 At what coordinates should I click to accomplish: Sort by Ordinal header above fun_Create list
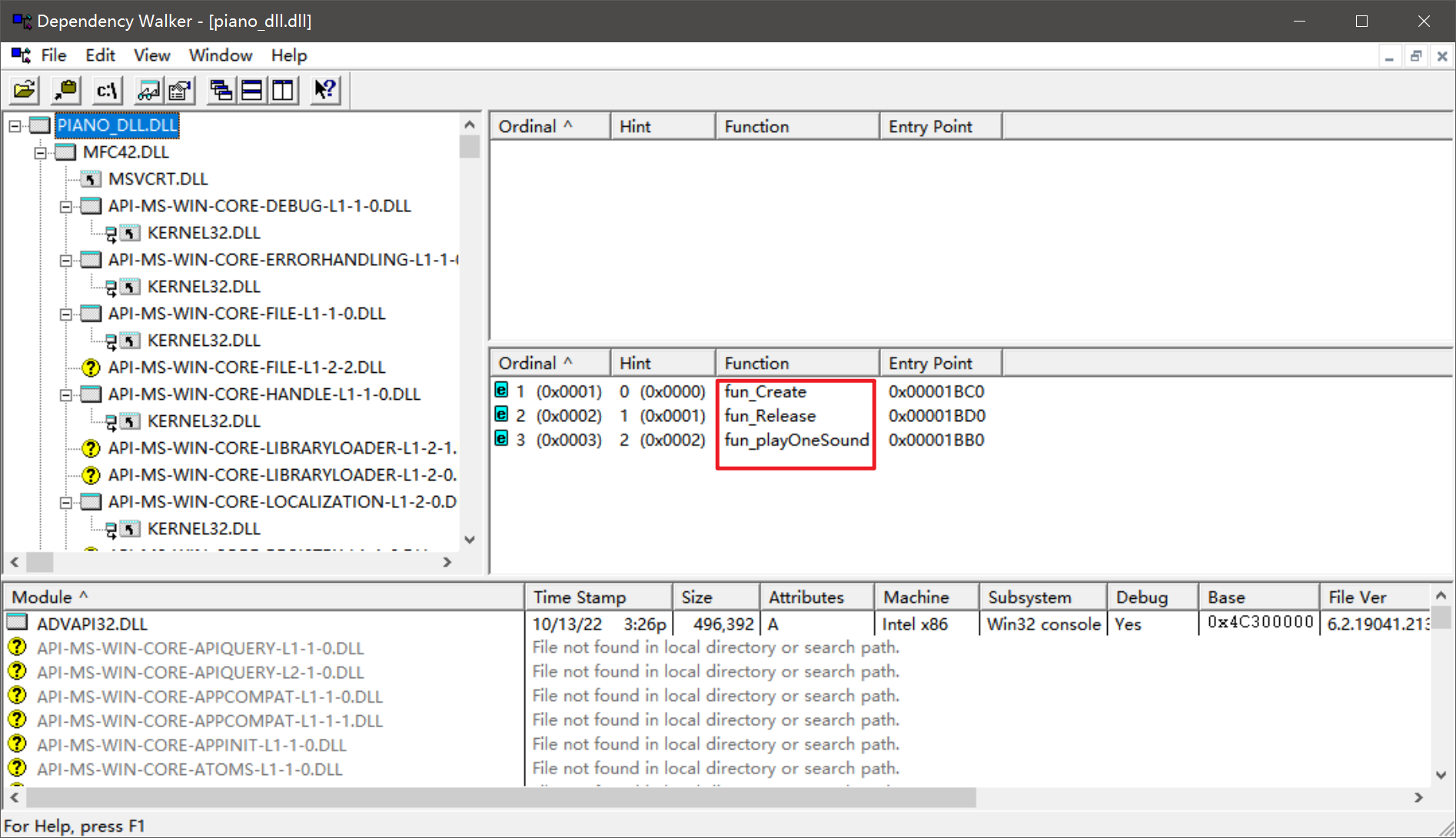point(550,363)
